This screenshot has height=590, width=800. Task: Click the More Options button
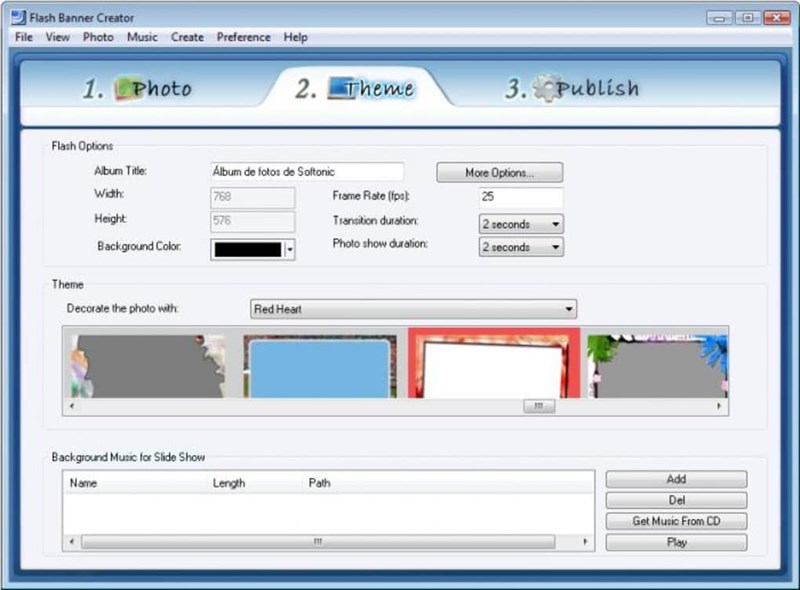(499, 173)
